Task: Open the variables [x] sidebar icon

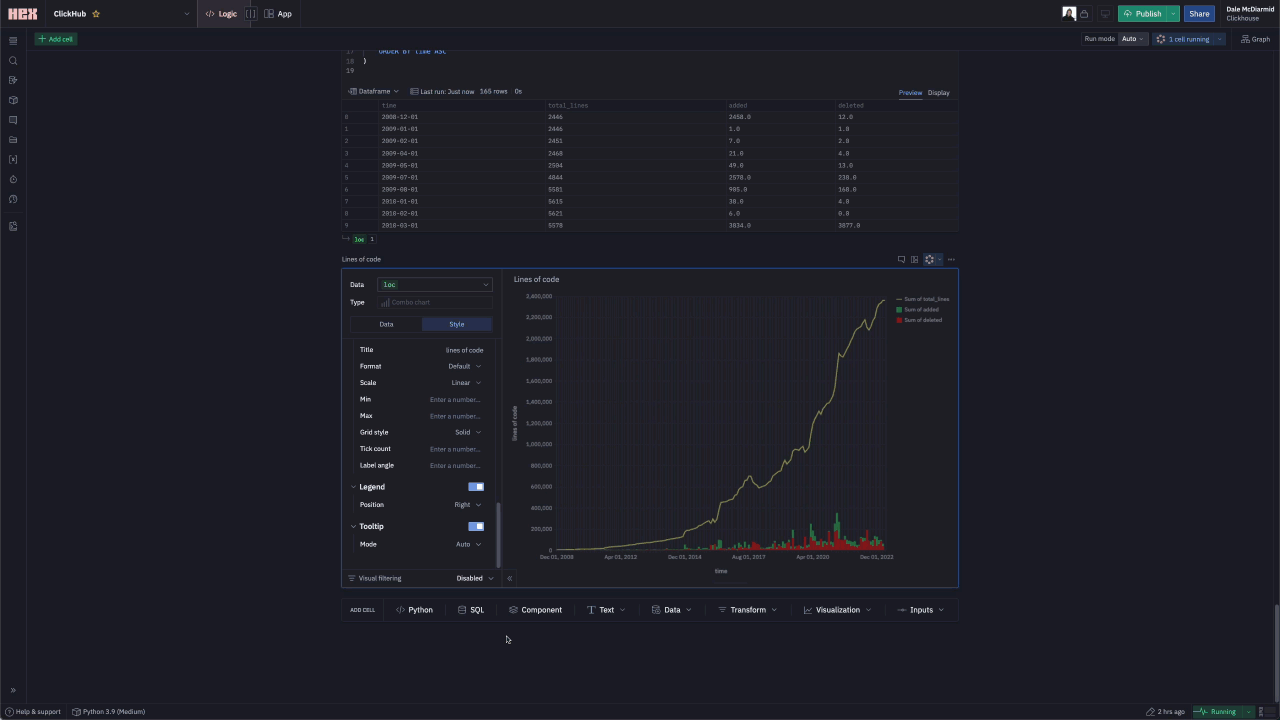Action: coord(13,160)
